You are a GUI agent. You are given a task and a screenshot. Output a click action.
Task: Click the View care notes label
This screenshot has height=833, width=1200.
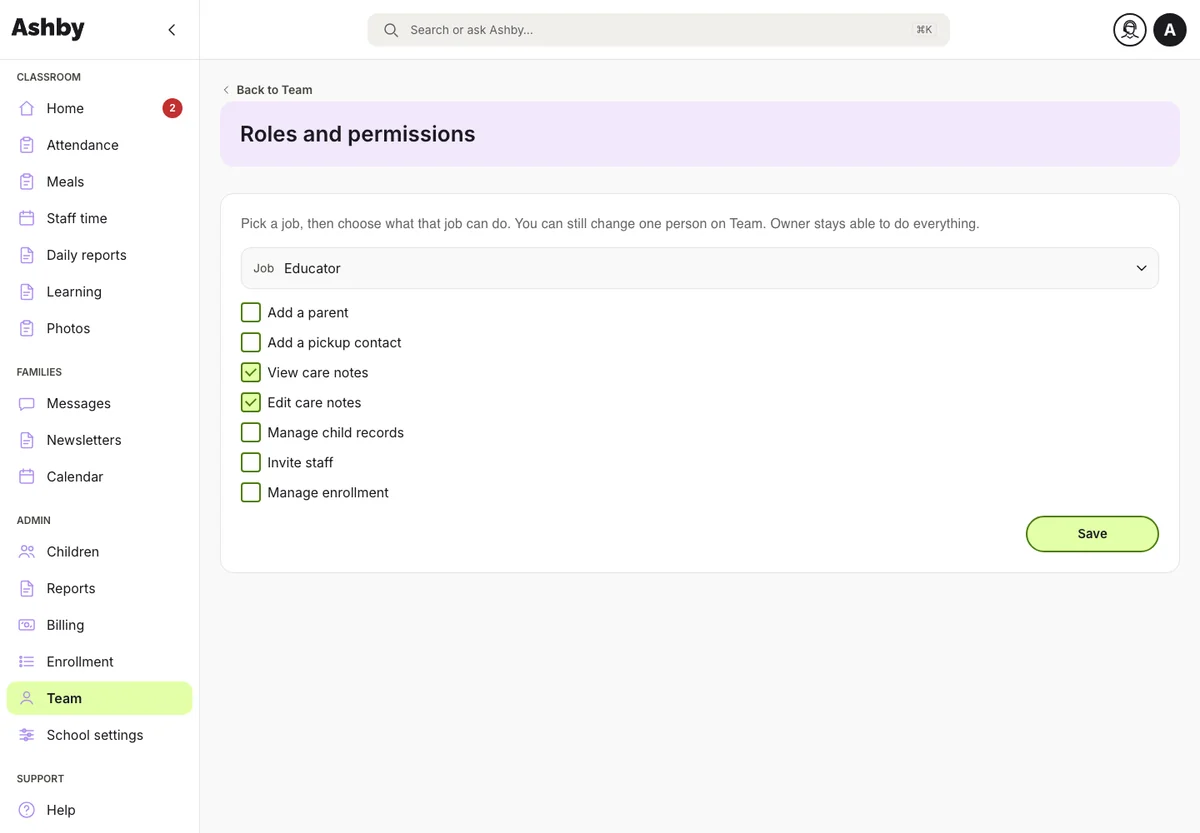point(318,372)
